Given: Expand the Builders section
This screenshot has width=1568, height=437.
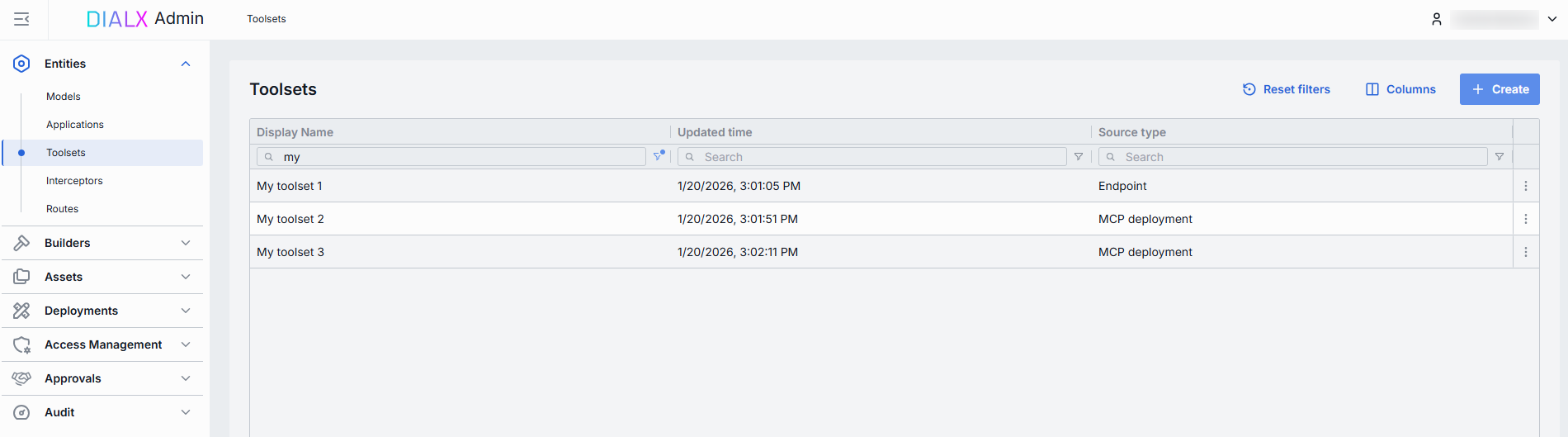Looking at the screenshot, I should pos(186,243).
